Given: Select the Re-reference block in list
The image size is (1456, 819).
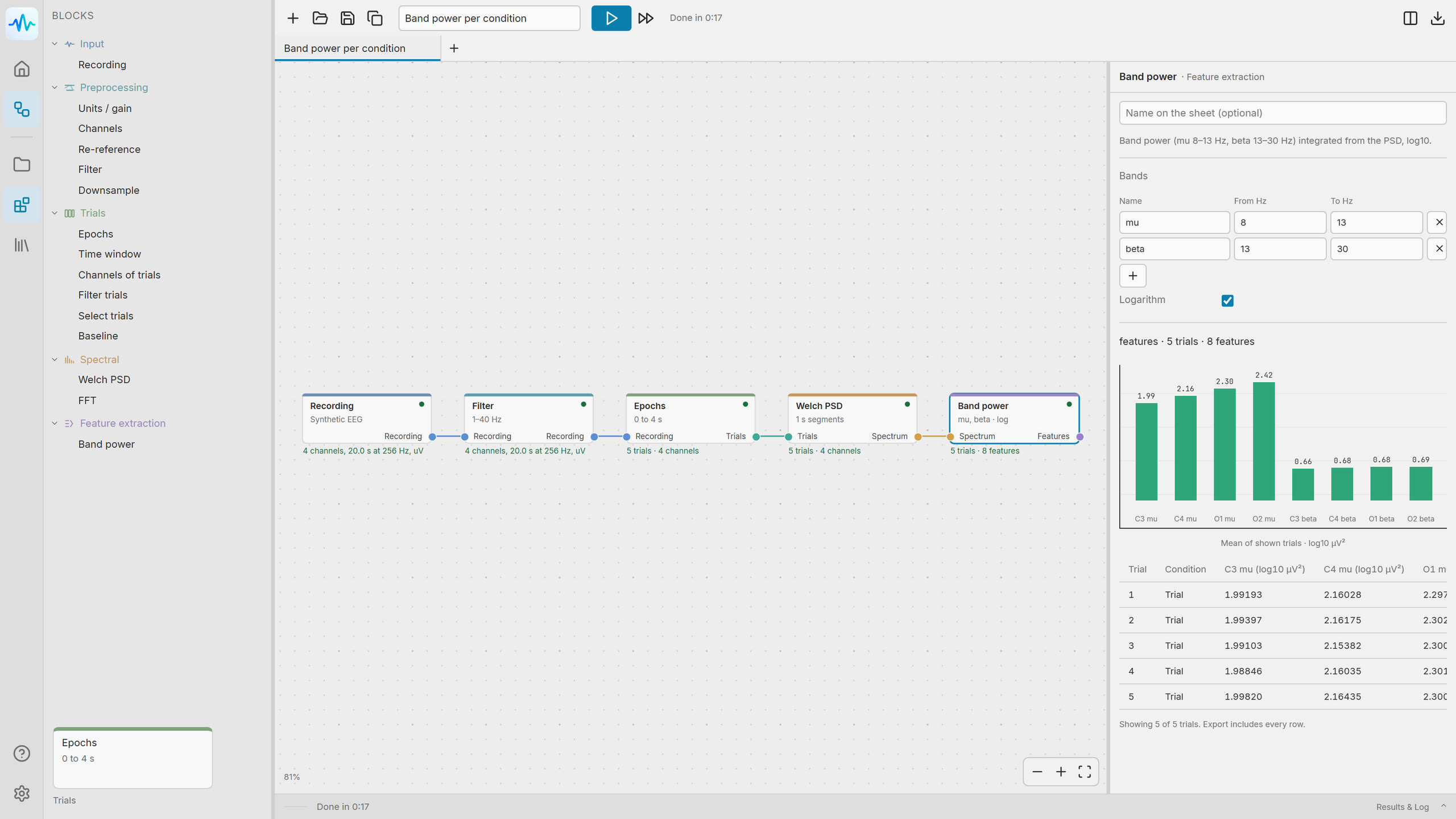Looking at the screenshot, I should point(109,149).
